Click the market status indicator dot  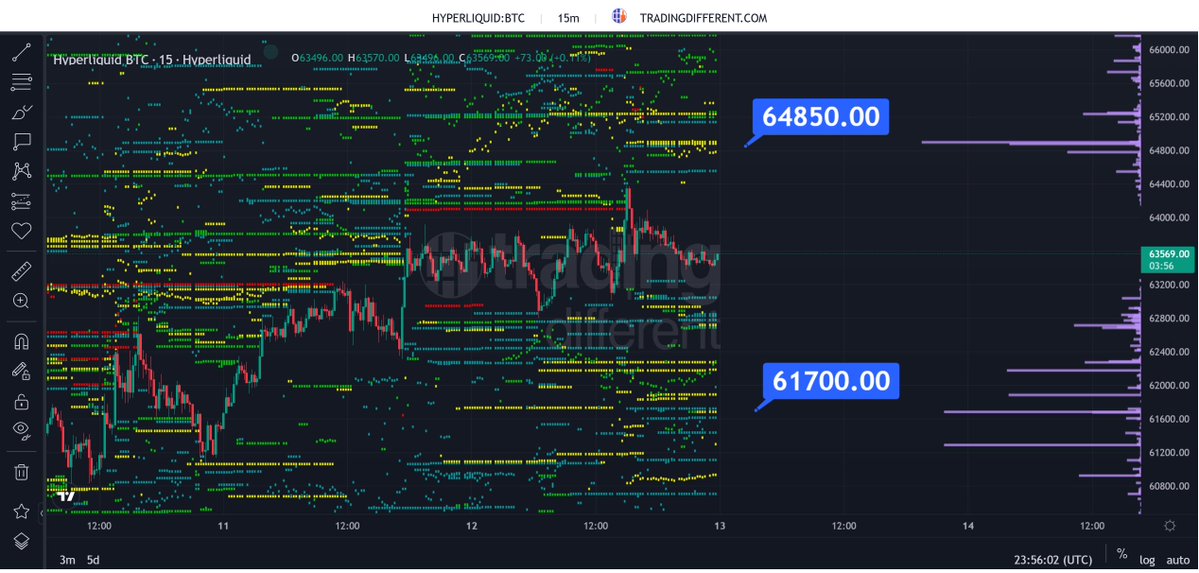270,52
